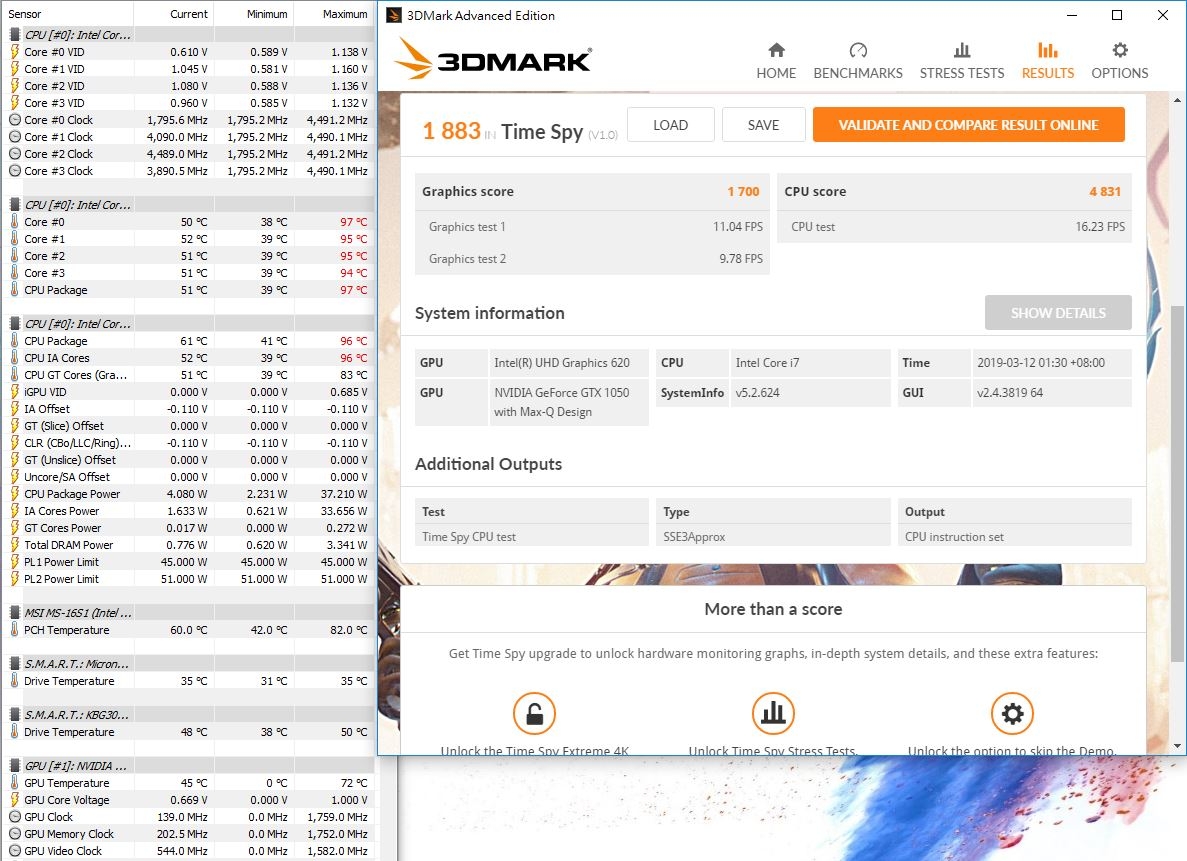Open the STRESS TESTS bar chart icon
The image size is (1187, 861).
(961, 50)
